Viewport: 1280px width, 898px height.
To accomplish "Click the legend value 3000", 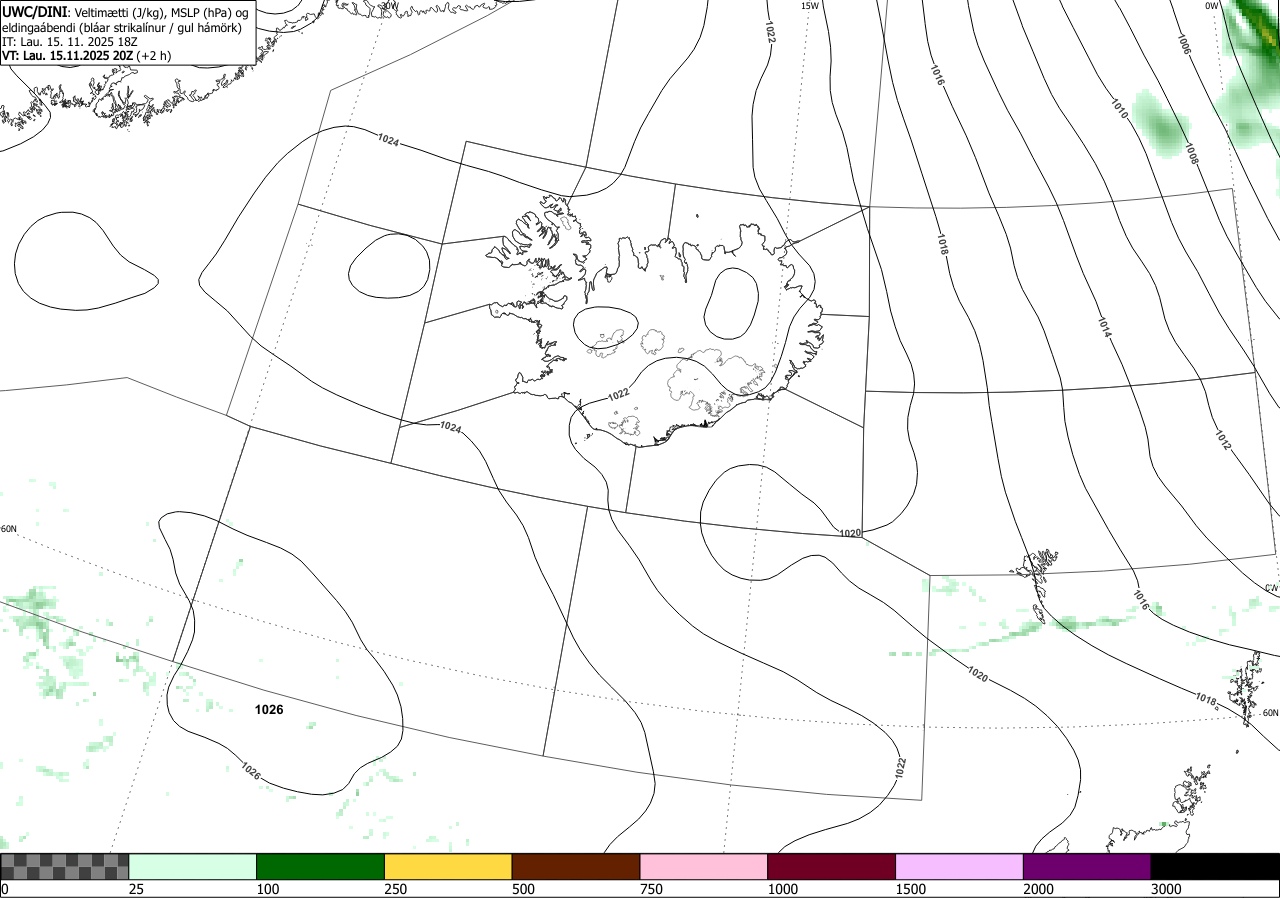I will point(1166,889).
